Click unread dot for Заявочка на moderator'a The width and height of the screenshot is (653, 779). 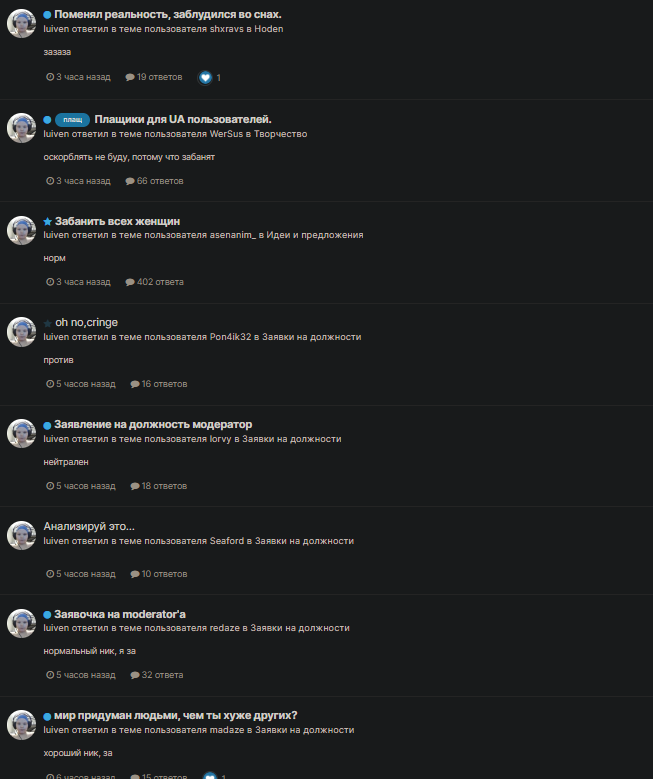click(47, 615)
